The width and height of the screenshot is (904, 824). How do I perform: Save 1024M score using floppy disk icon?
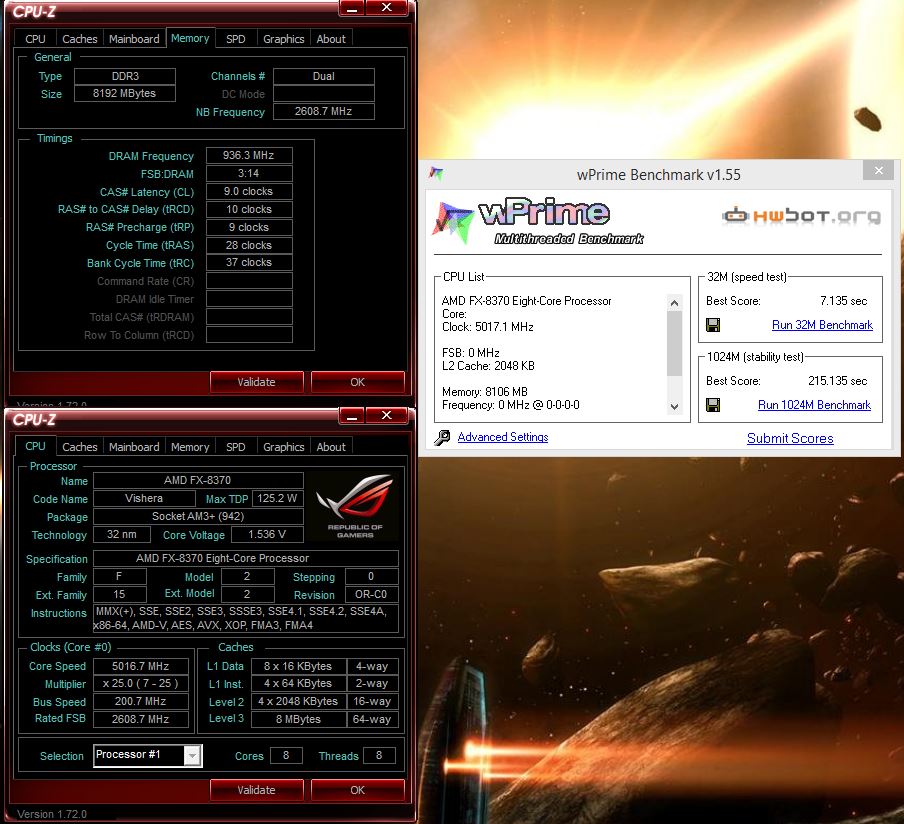713,405
